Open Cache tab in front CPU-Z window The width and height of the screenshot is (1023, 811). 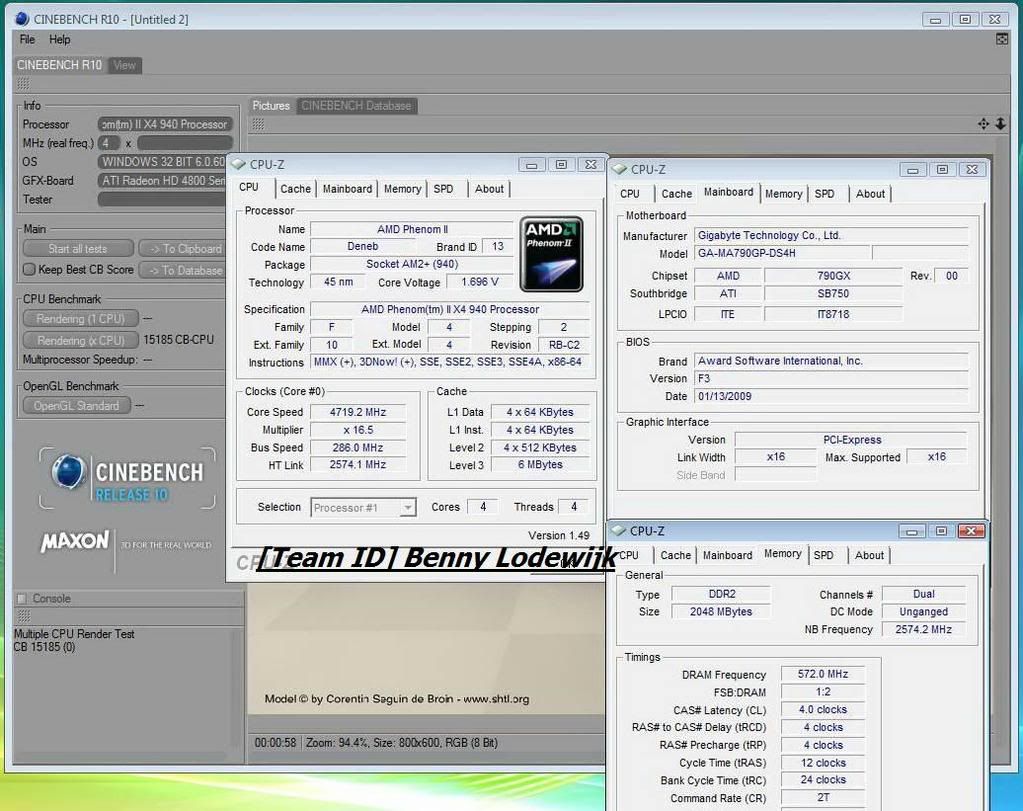click(296, 189)
